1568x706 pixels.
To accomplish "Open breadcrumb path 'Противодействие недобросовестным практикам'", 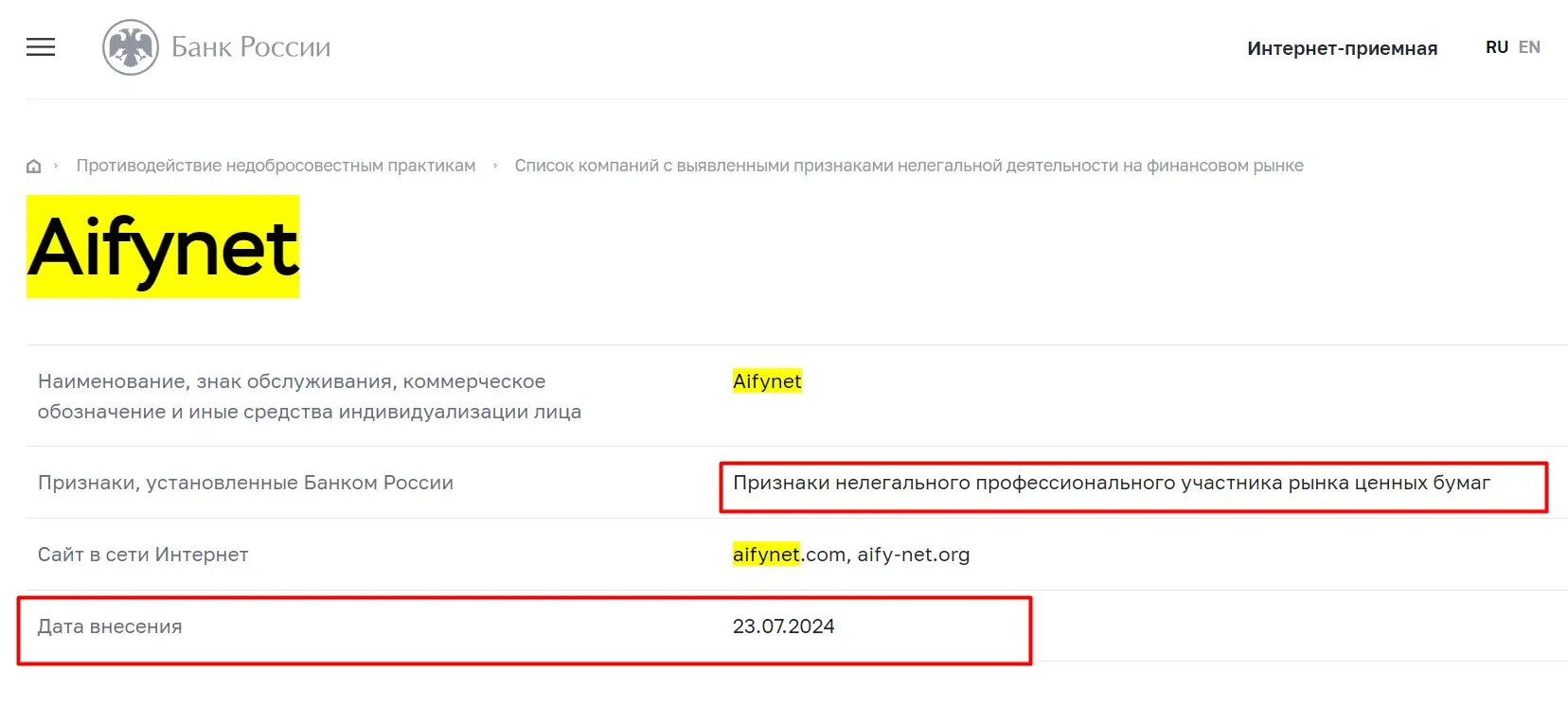I will (276, 165).
